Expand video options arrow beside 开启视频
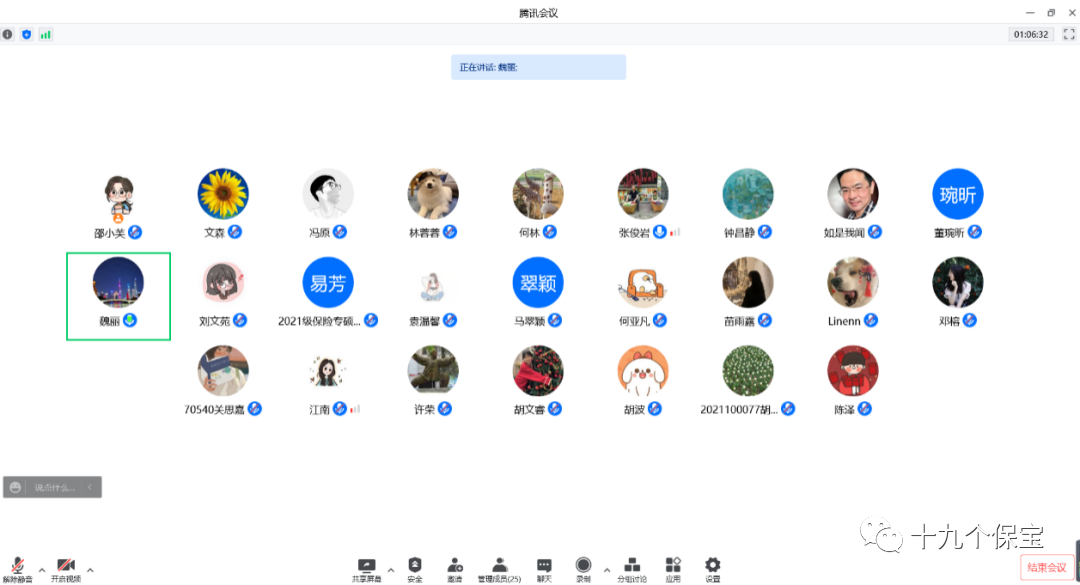 [91, 570]
